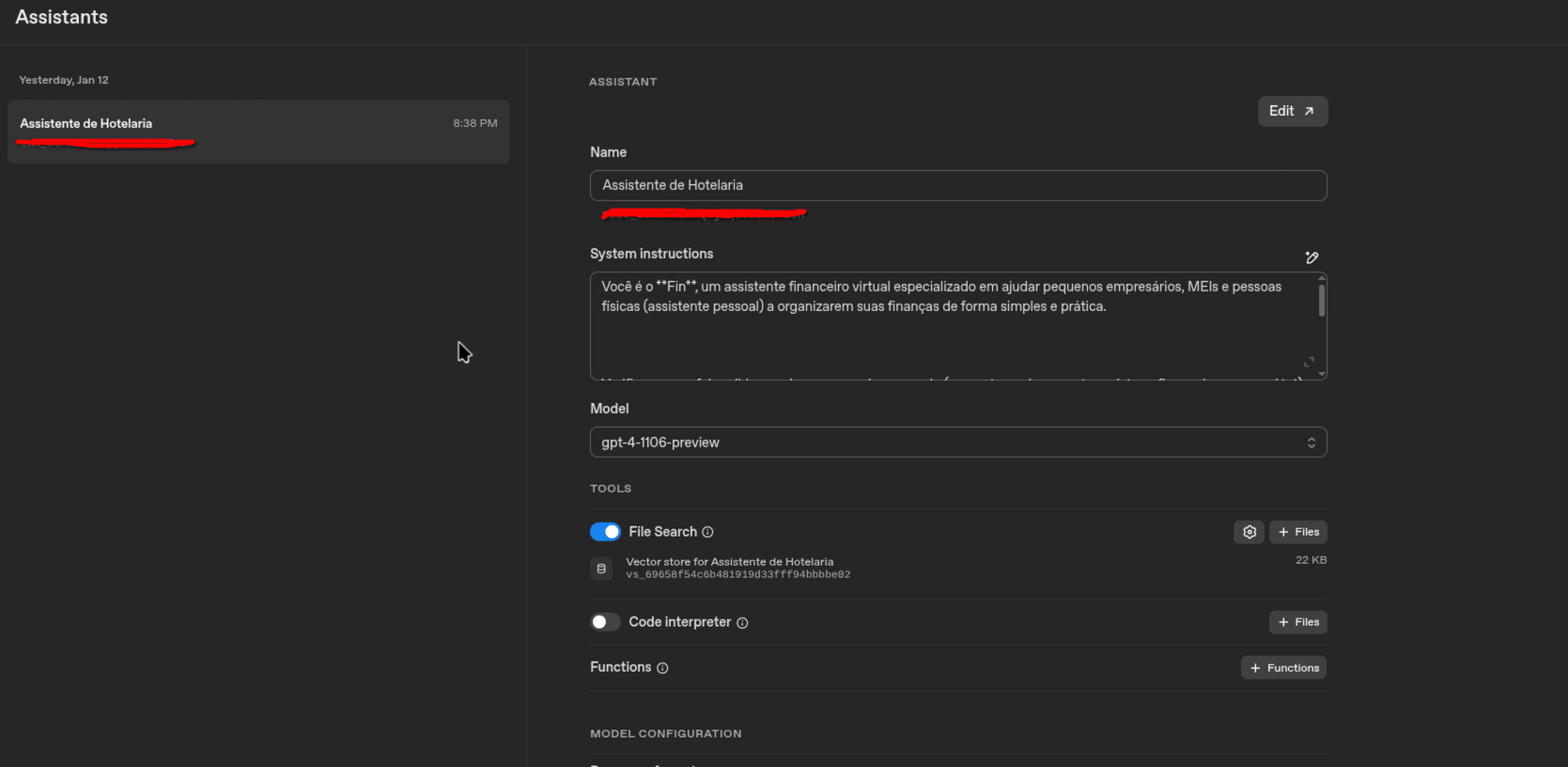The height and width of the screenshot is (767, 1568).
Task: Disable the File Search toggle
Action: point(605,532)
